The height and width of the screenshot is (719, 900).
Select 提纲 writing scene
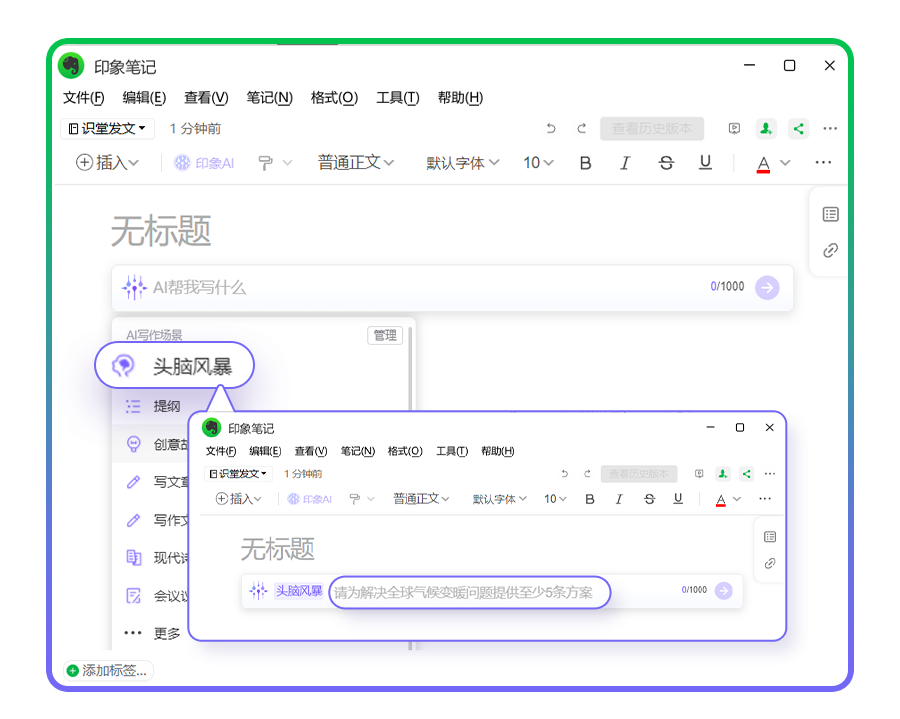coord(166,406)
